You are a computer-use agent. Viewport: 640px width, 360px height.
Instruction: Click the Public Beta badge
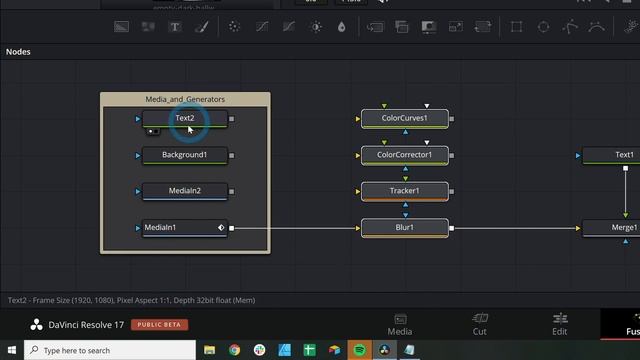[x=160, y=324]
